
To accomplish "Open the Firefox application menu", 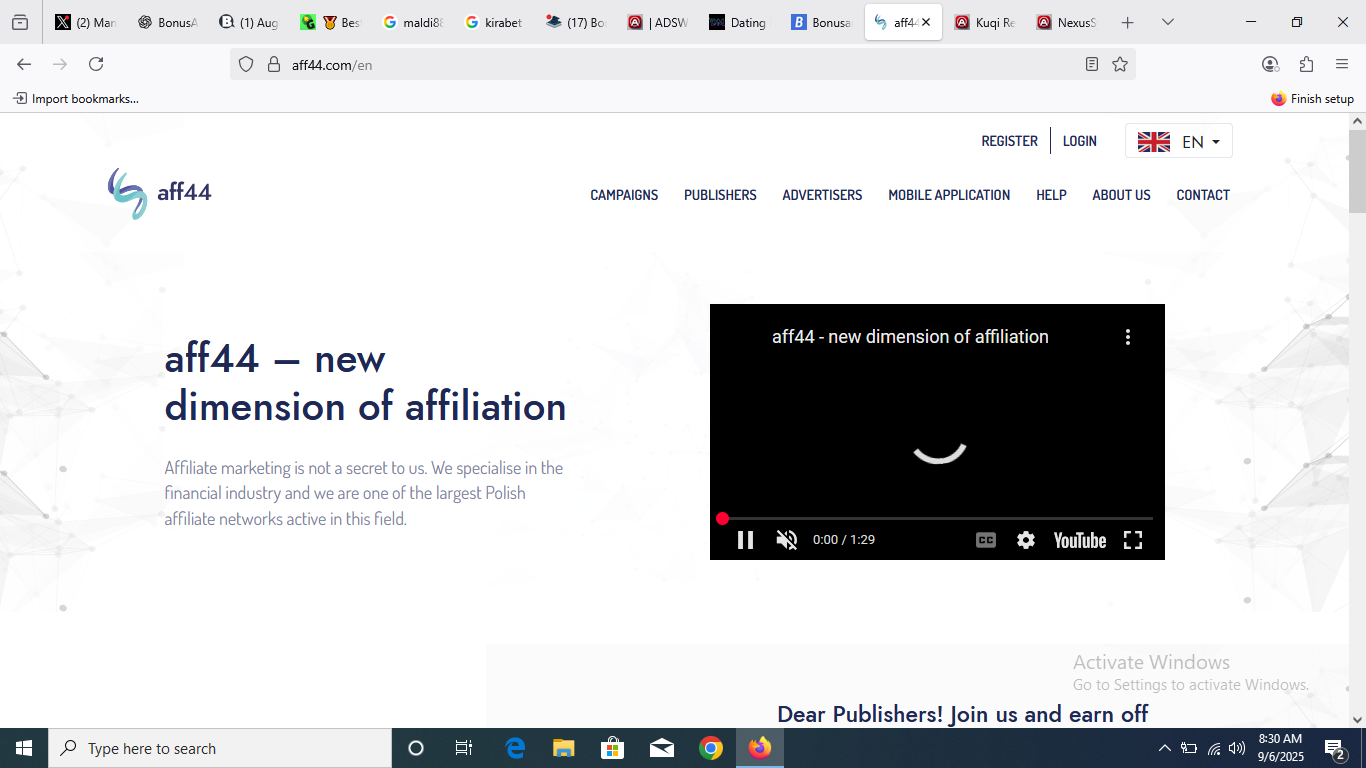I will (1342, 64).
